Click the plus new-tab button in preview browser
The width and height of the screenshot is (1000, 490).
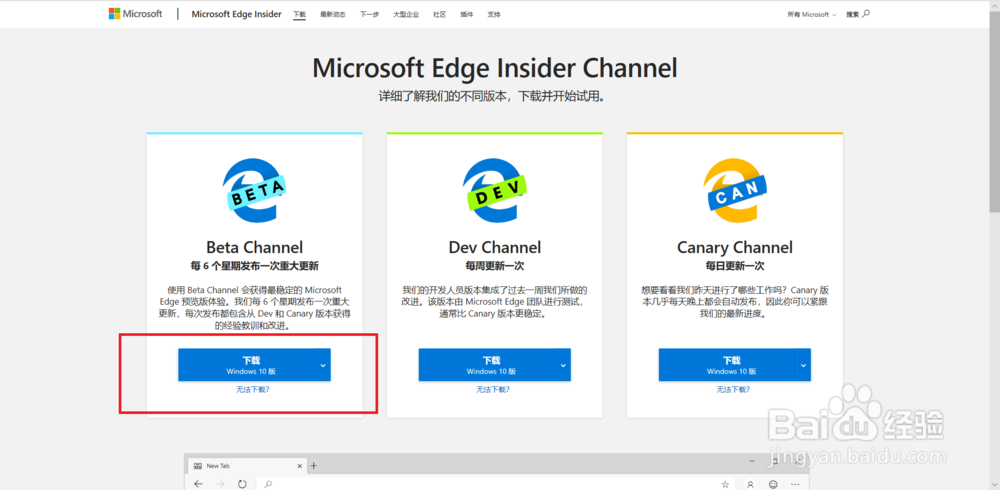314,466
